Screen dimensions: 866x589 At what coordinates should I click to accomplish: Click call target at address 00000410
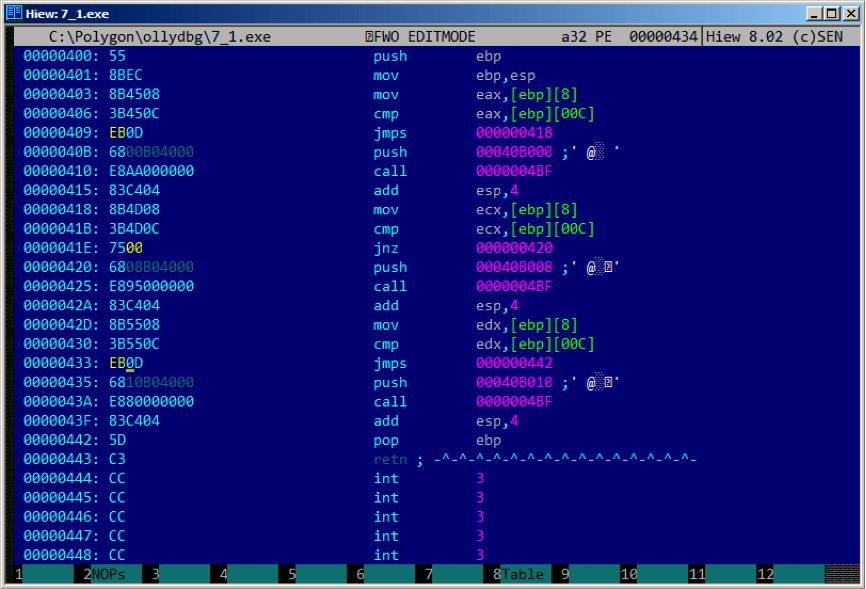514,171
